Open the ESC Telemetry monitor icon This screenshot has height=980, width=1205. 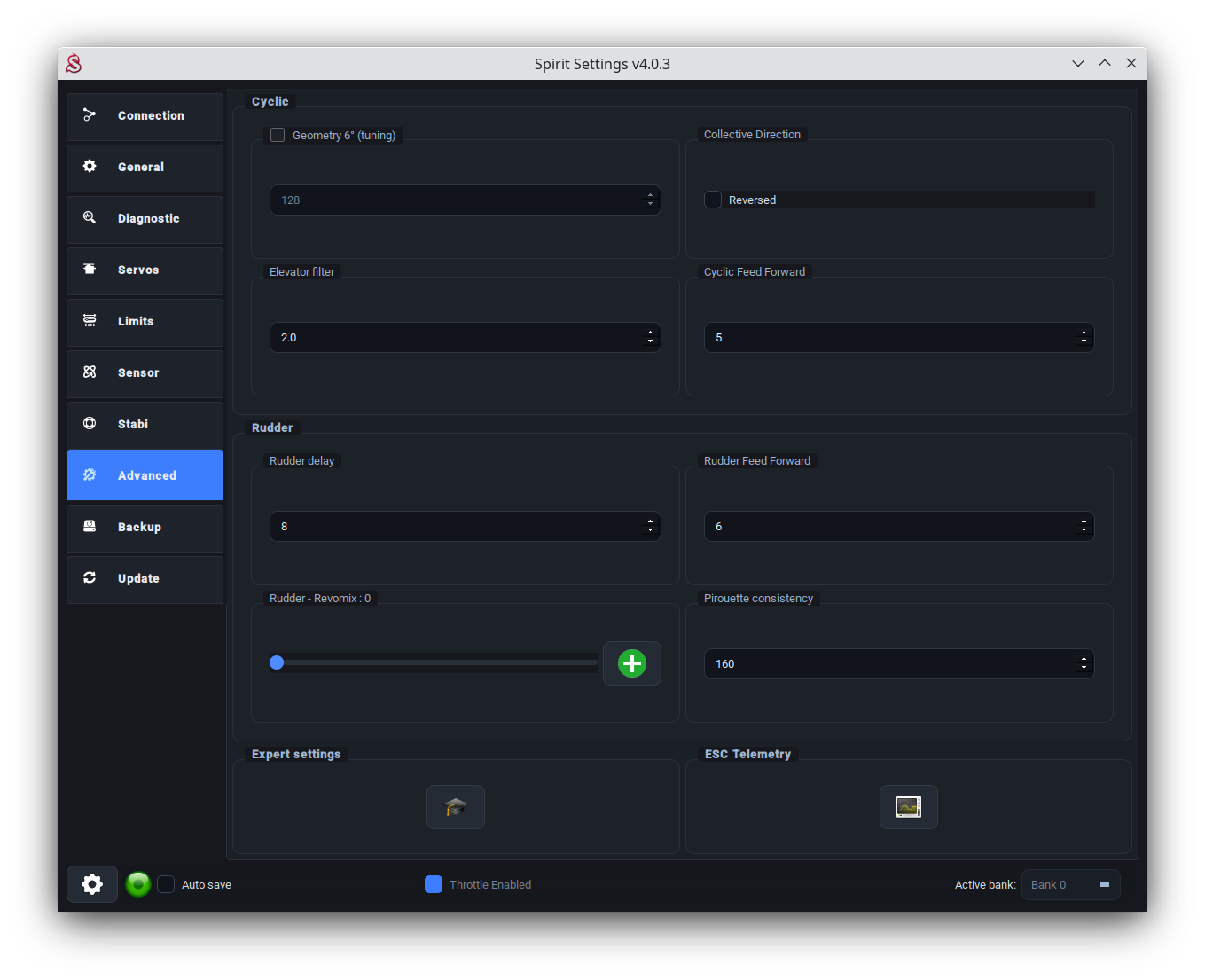tap(908, 807)
